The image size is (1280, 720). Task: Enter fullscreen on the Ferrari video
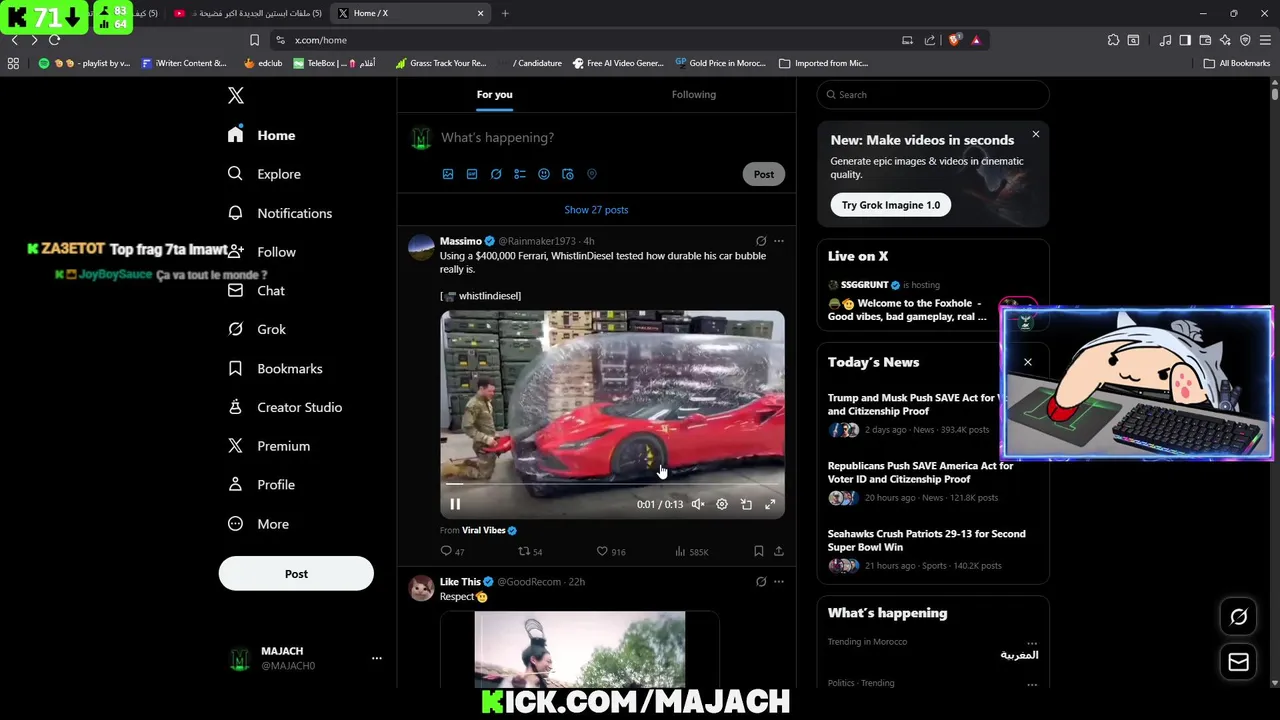pyautogui.click(x=770, y=505)
